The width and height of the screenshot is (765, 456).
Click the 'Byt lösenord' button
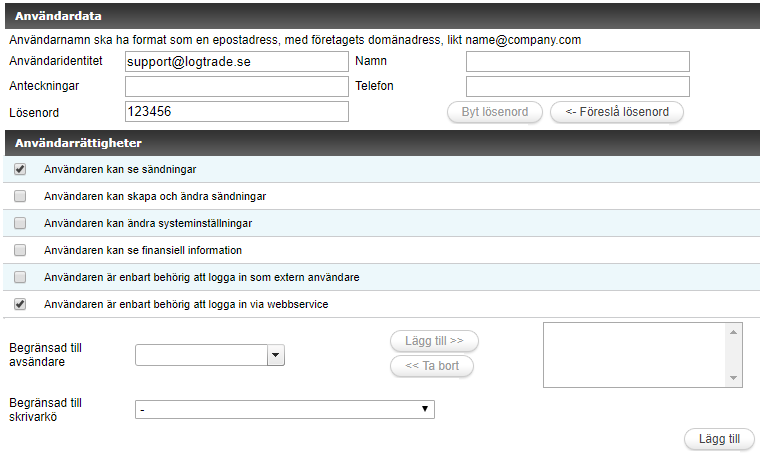pos(494,112)
